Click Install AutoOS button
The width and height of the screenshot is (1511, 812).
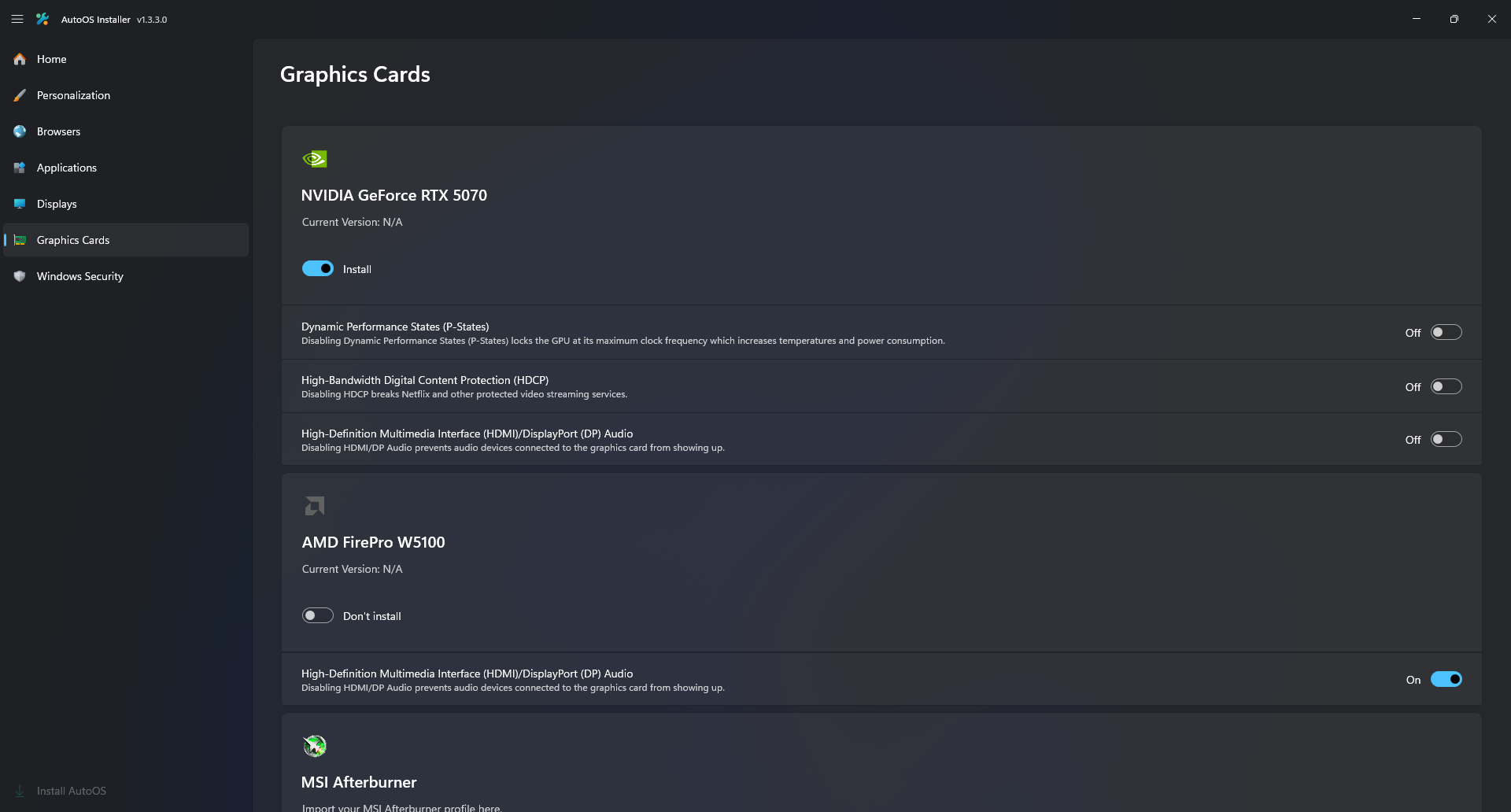[126, 791]
